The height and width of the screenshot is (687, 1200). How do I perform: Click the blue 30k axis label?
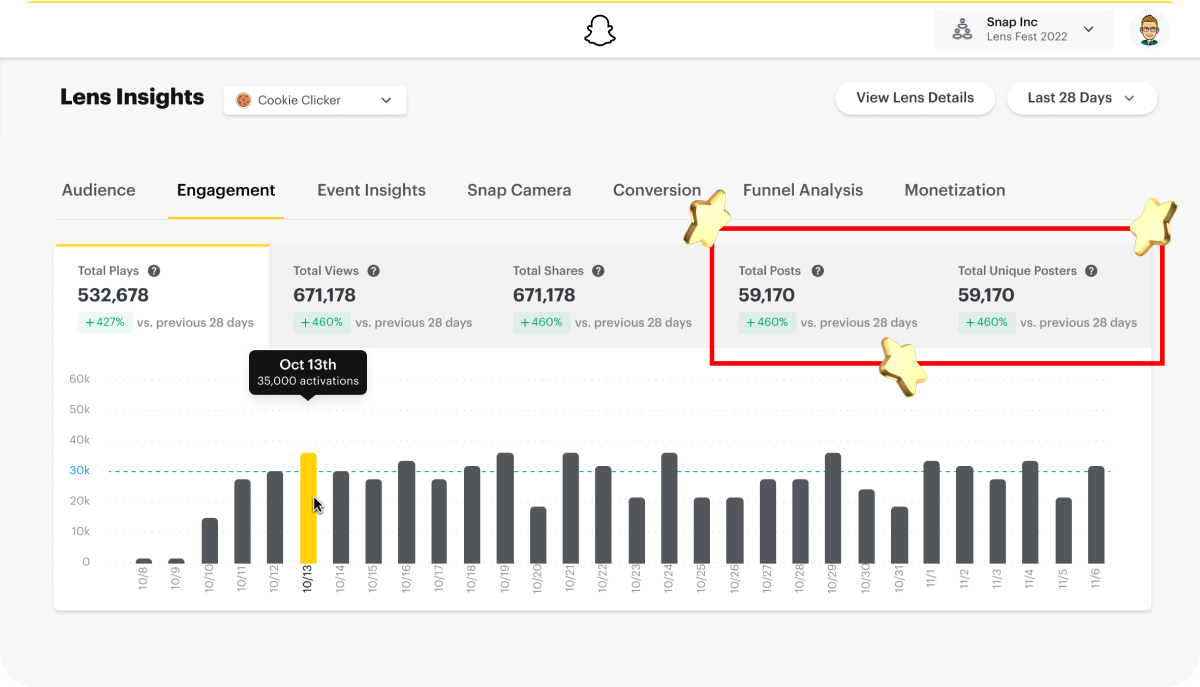80,470
